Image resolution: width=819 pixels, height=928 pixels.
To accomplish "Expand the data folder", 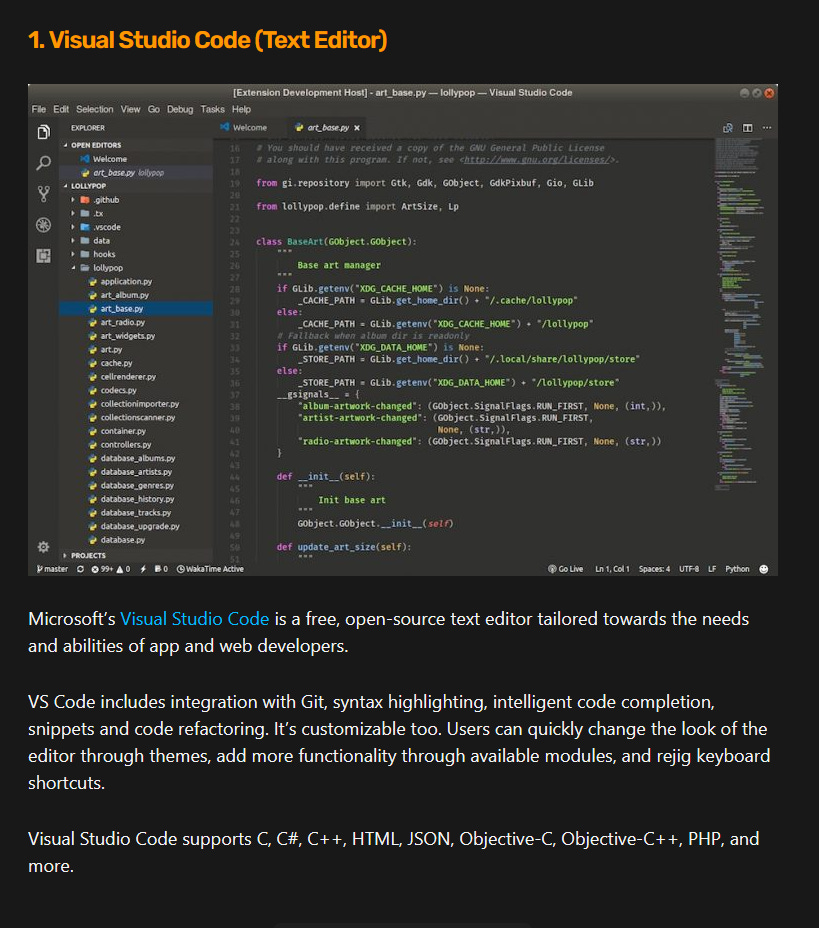I will coord(101,241).
